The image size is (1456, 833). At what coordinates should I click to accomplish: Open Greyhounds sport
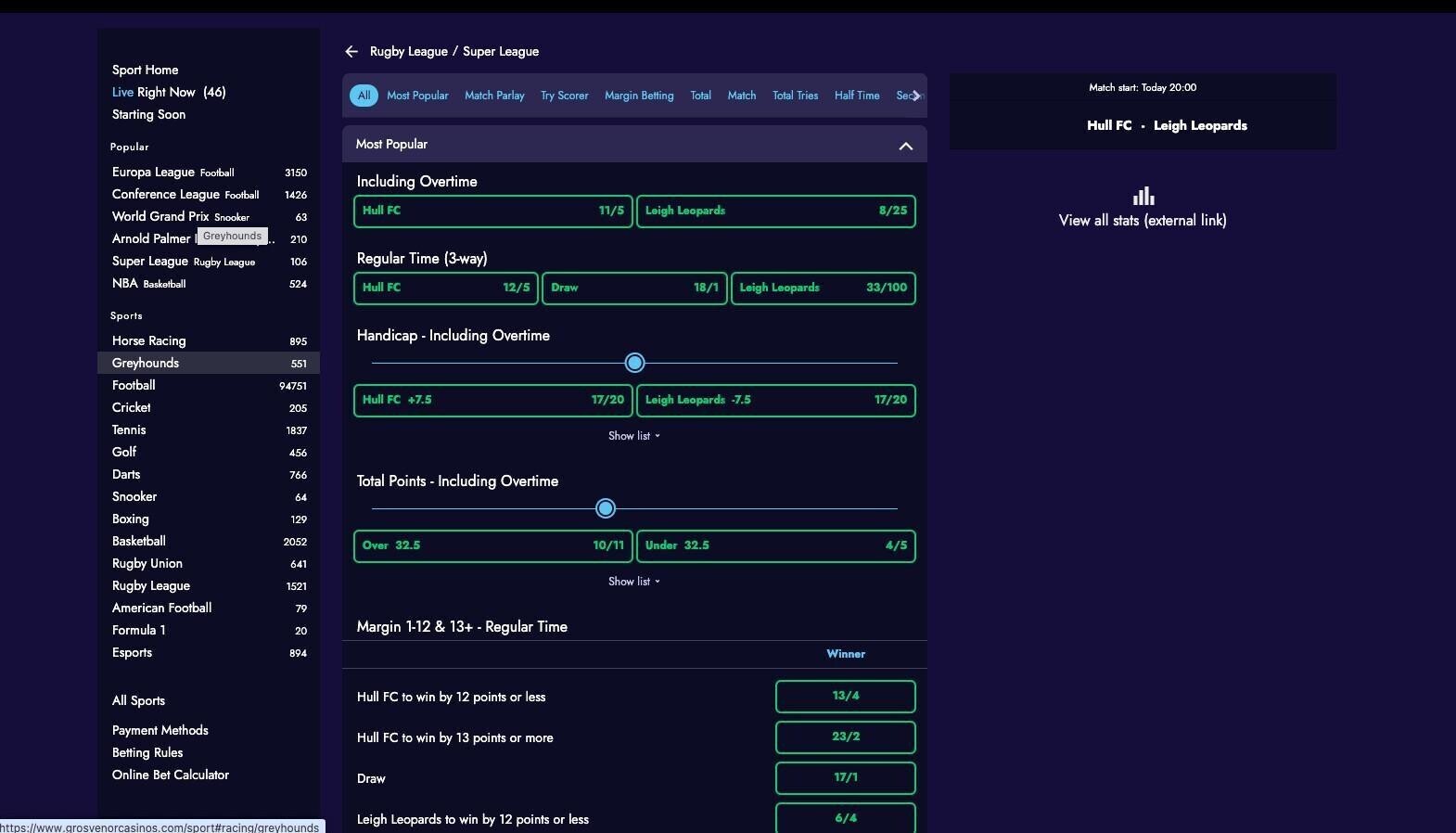click(x=209, y=364)
